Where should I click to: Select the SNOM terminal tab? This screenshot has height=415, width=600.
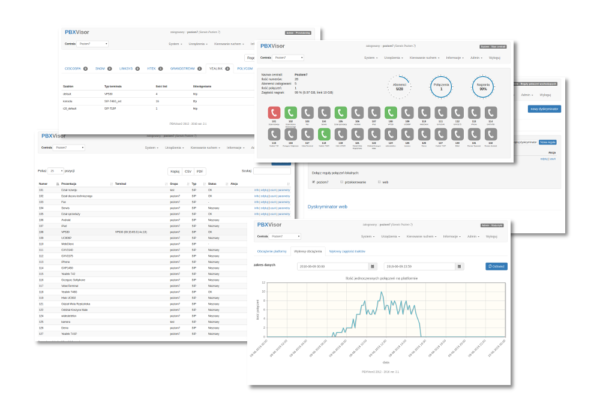click(103, 68)
